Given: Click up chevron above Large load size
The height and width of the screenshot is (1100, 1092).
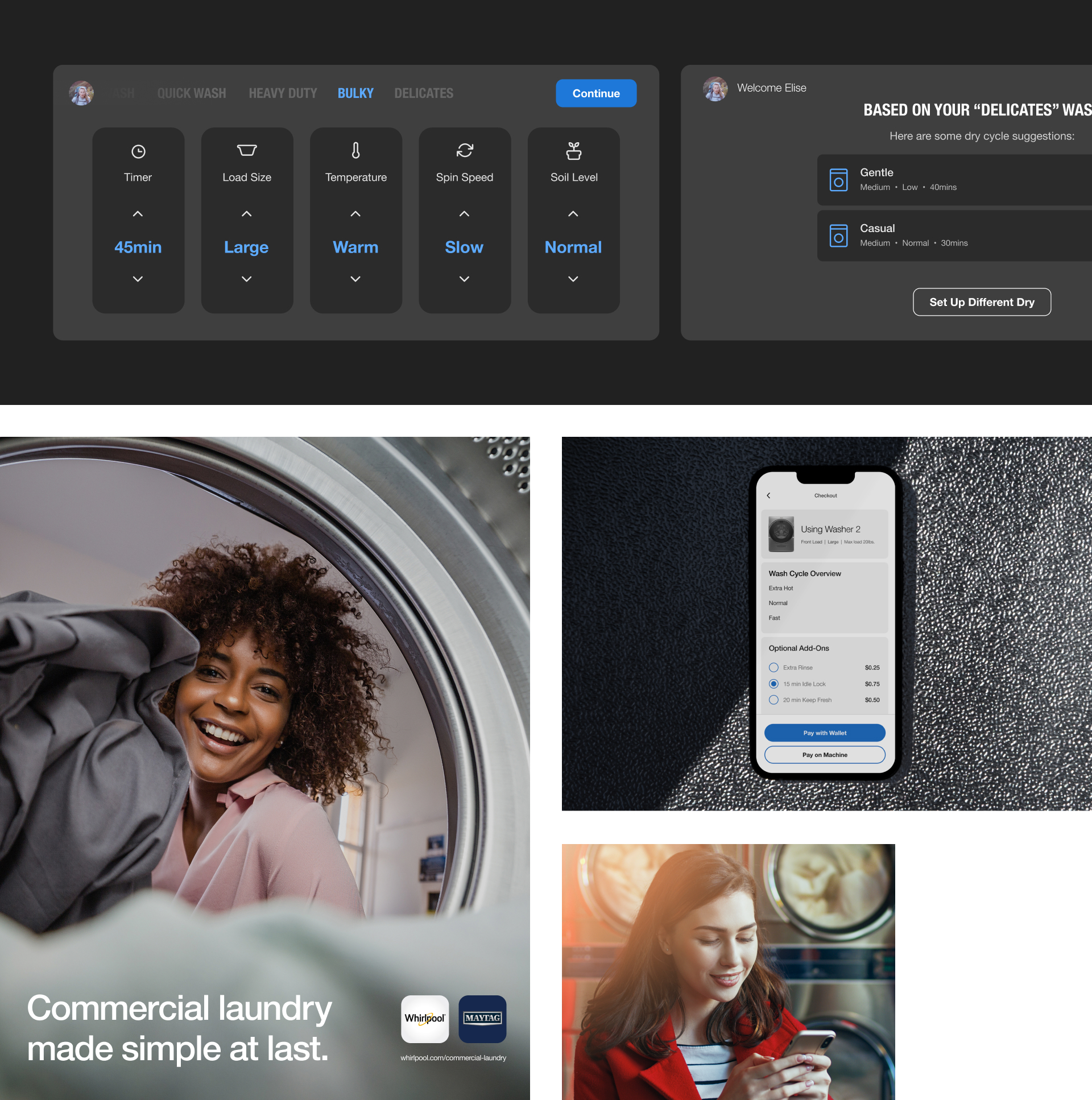Looking at the screenshot, I should (x=246, y=214).
